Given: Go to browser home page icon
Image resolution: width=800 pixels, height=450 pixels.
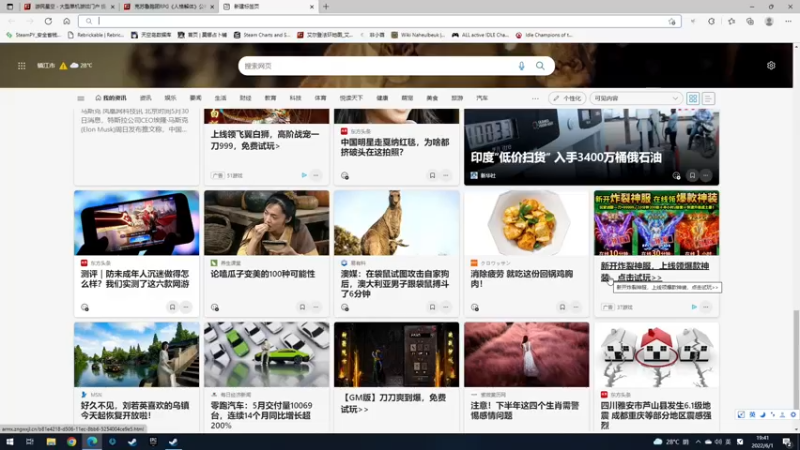Looking at the screenshot, I should [x=66, y=21].
